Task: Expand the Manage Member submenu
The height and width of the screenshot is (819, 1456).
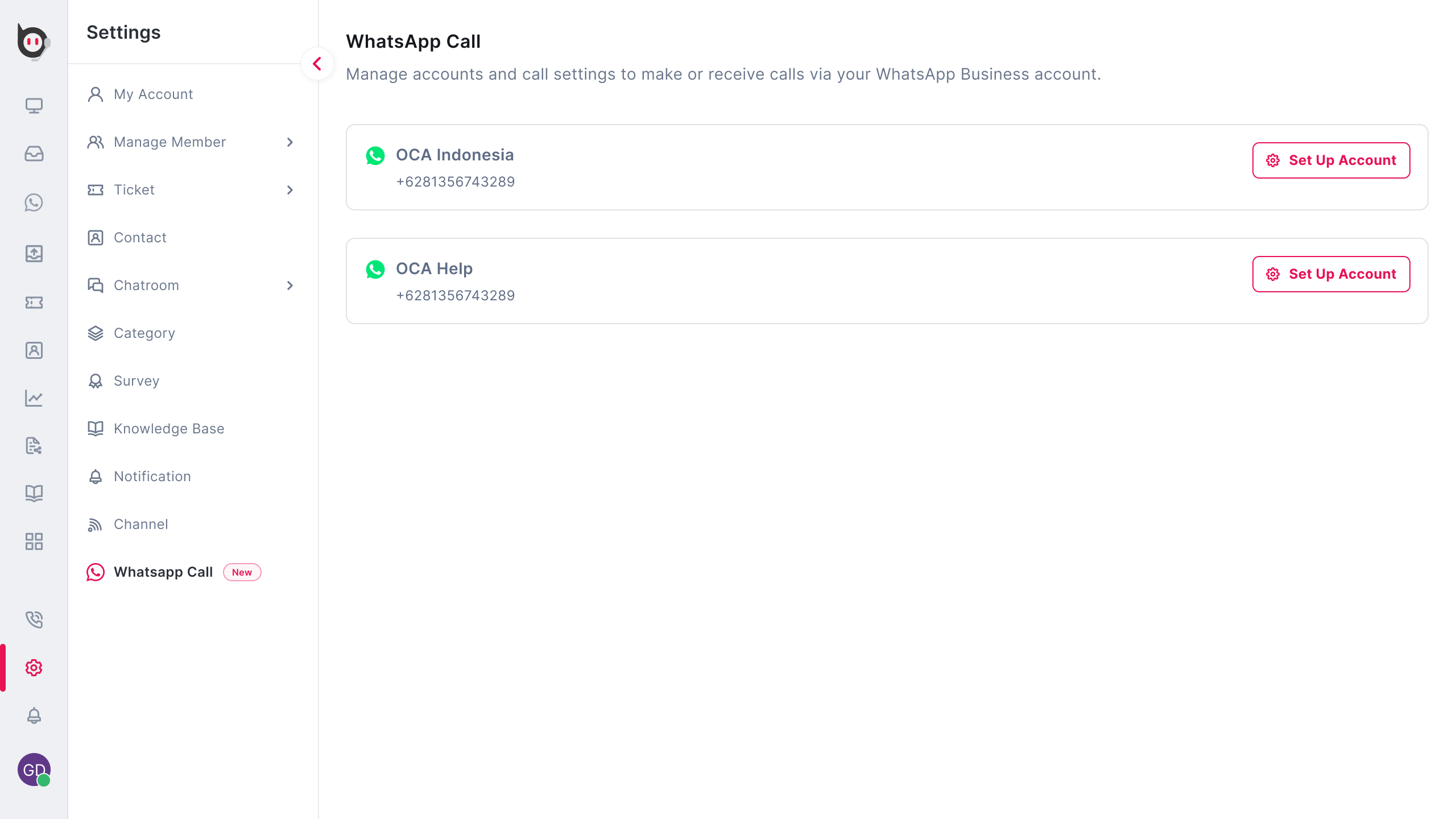Action: pos(290,142)
